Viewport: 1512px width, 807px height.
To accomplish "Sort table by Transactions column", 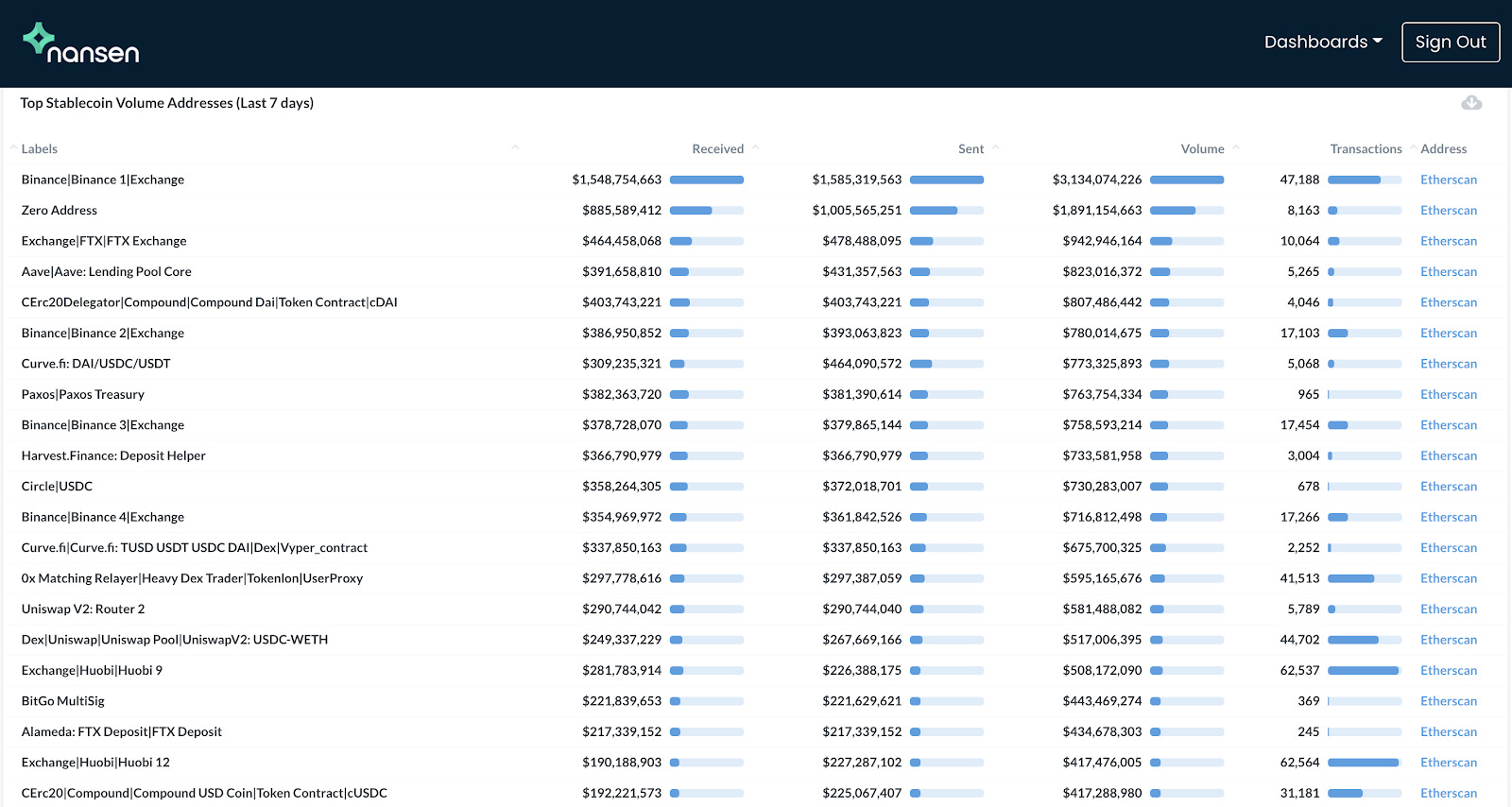I will click(1366, 148).
